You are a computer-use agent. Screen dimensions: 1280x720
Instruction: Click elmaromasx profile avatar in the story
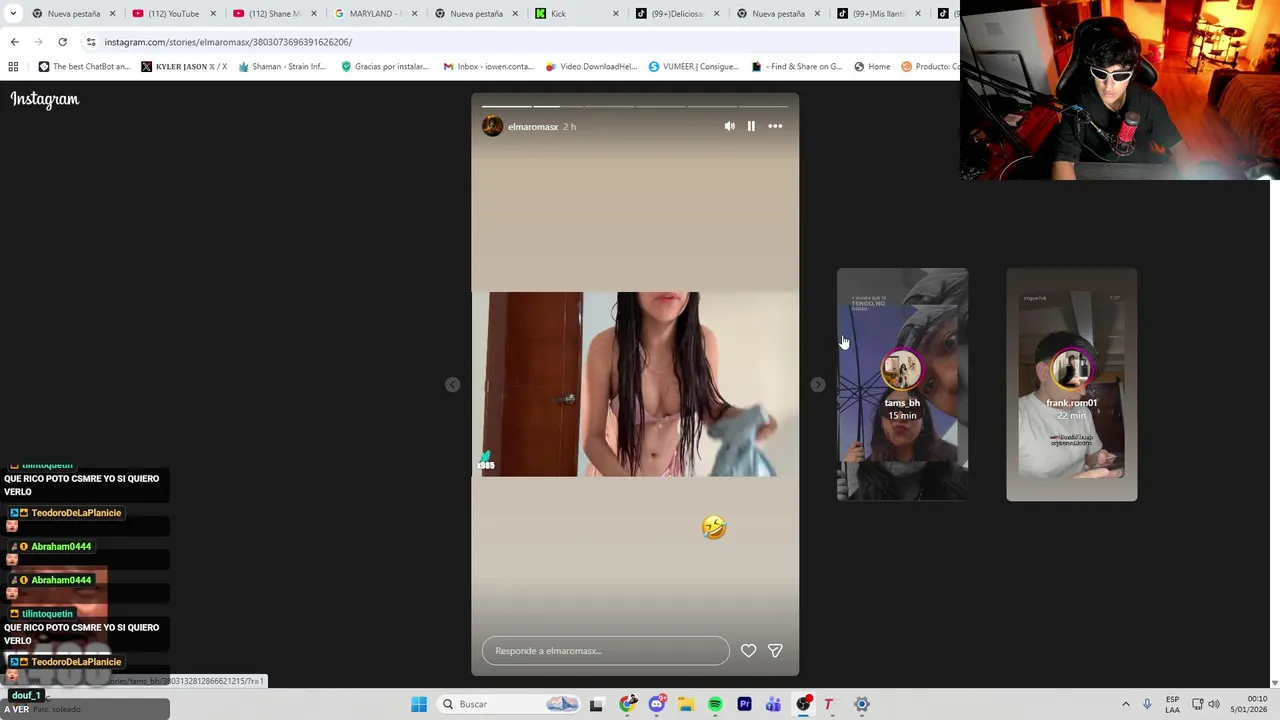coord(492,126)
